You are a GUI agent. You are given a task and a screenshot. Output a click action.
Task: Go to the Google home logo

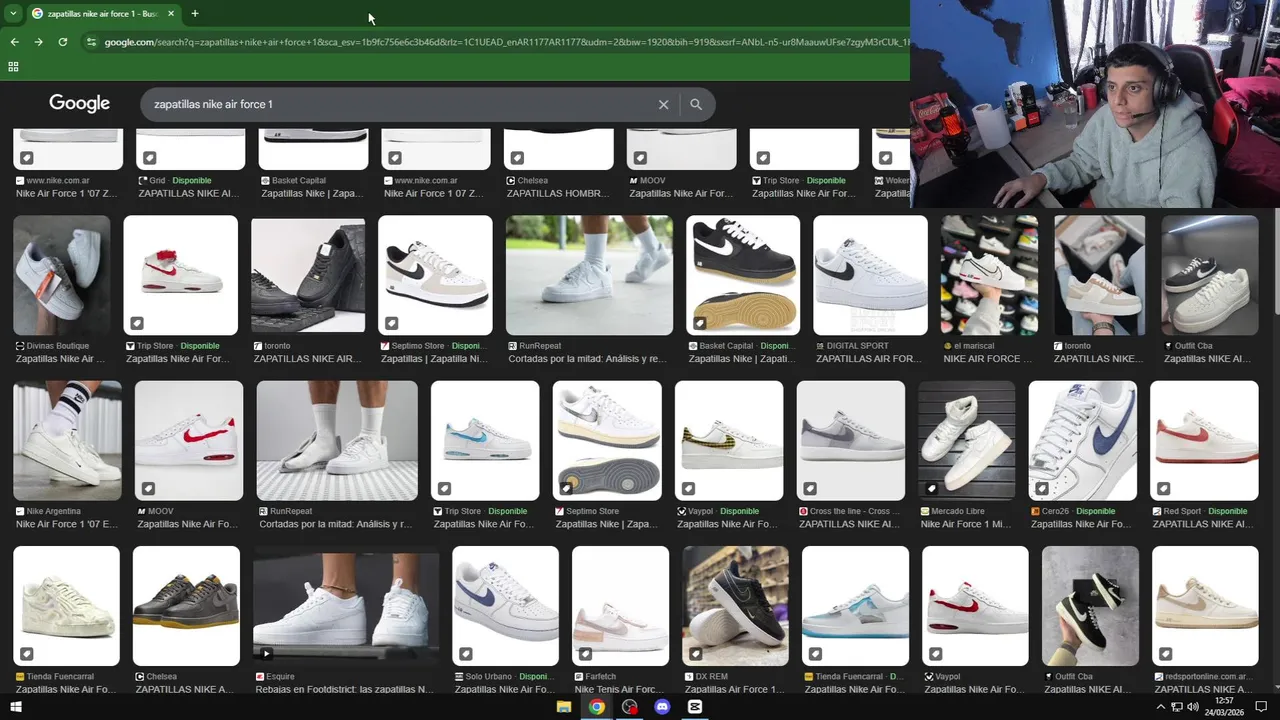(79, 104)
